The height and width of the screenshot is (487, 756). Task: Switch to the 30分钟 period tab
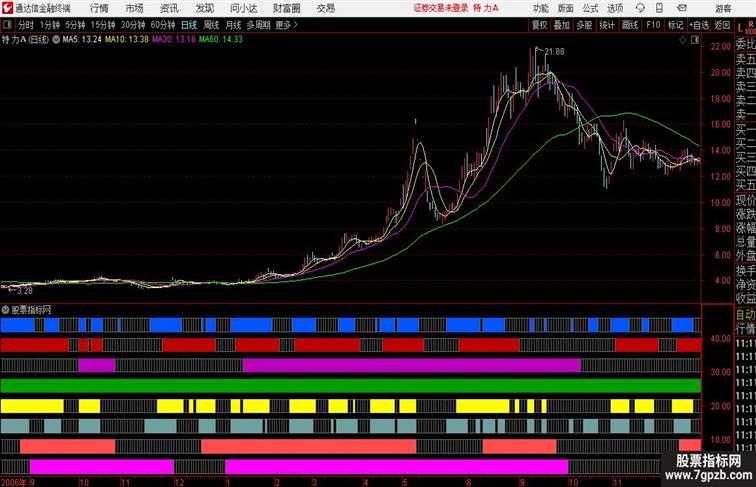click(x=133, y=25)
